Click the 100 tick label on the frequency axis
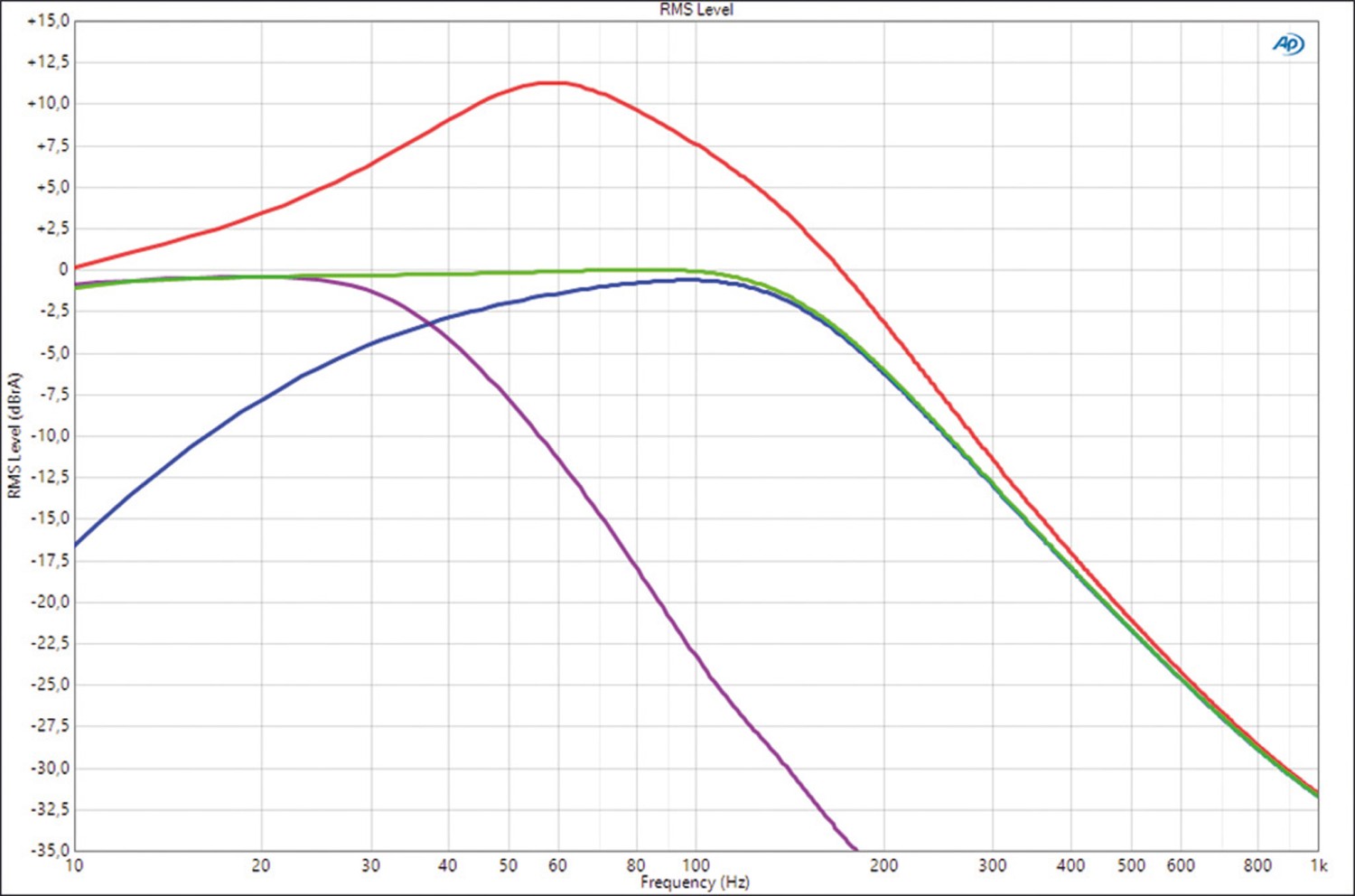This screenshot has height=896, width=1355. coord(696,866)
